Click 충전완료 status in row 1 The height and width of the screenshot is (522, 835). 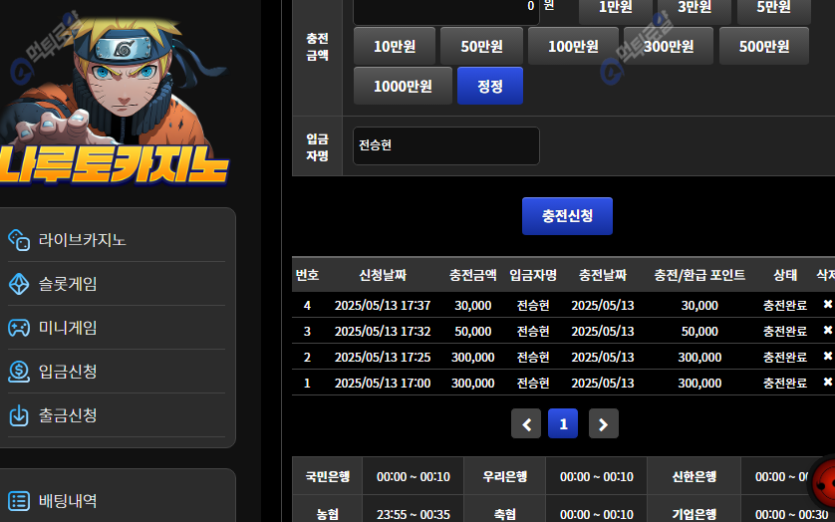[785, 383]
